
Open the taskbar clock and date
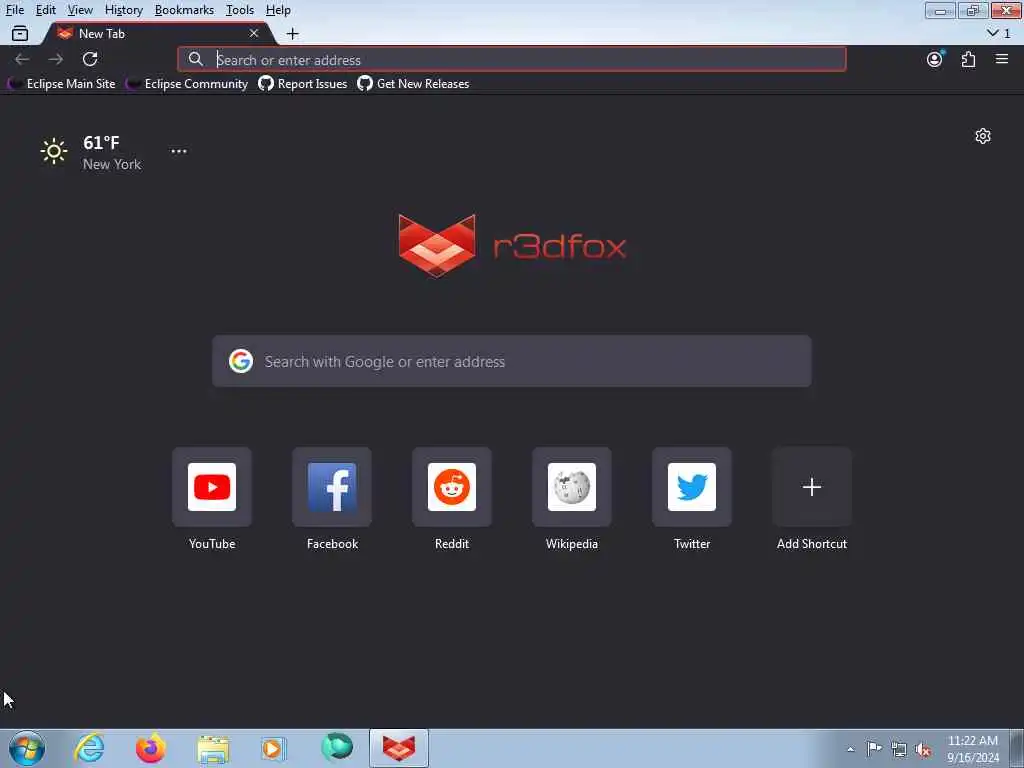(973, 749)
